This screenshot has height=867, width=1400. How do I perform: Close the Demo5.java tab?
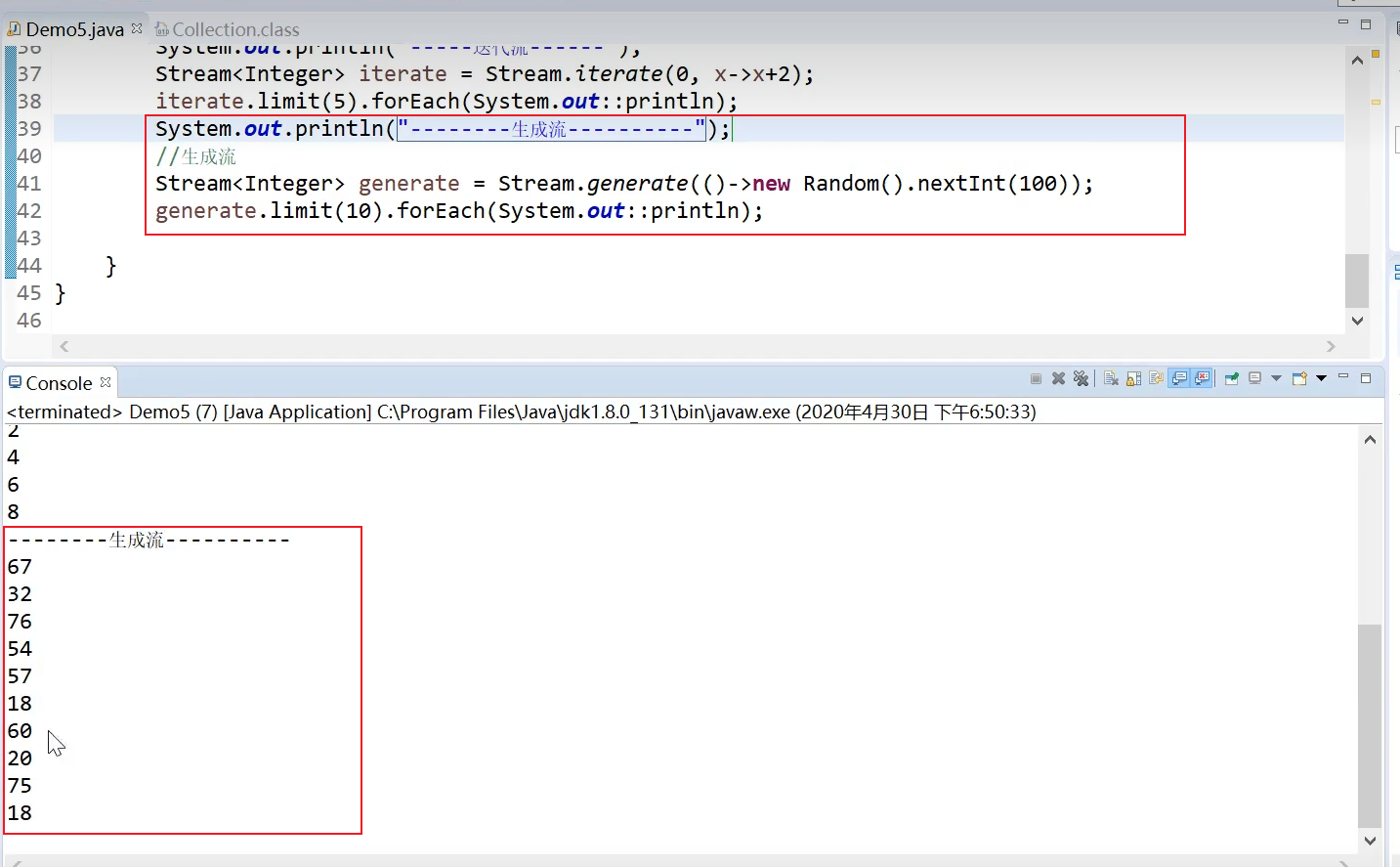(137, 28)
